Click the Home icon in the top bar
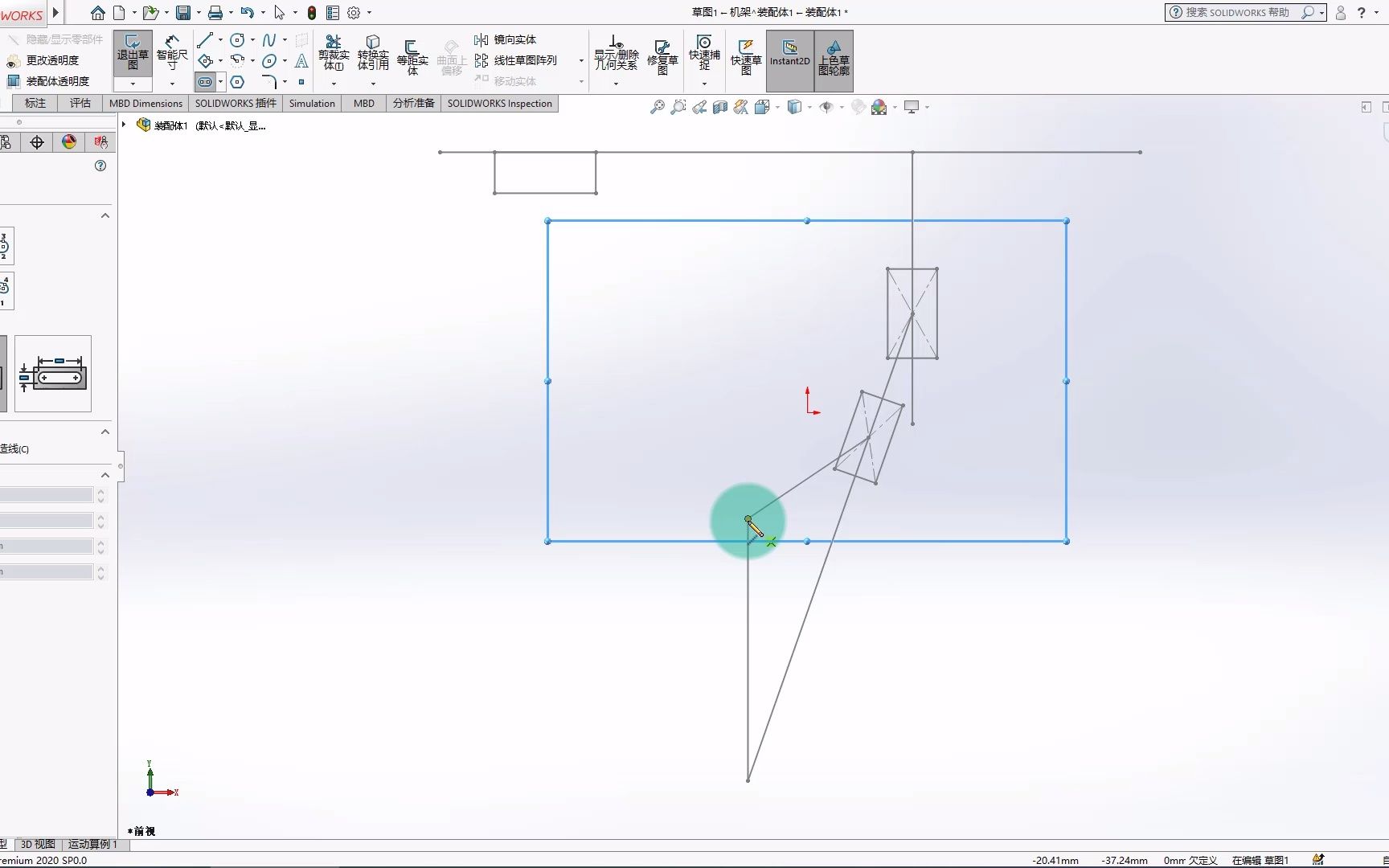 pos(98,13)
